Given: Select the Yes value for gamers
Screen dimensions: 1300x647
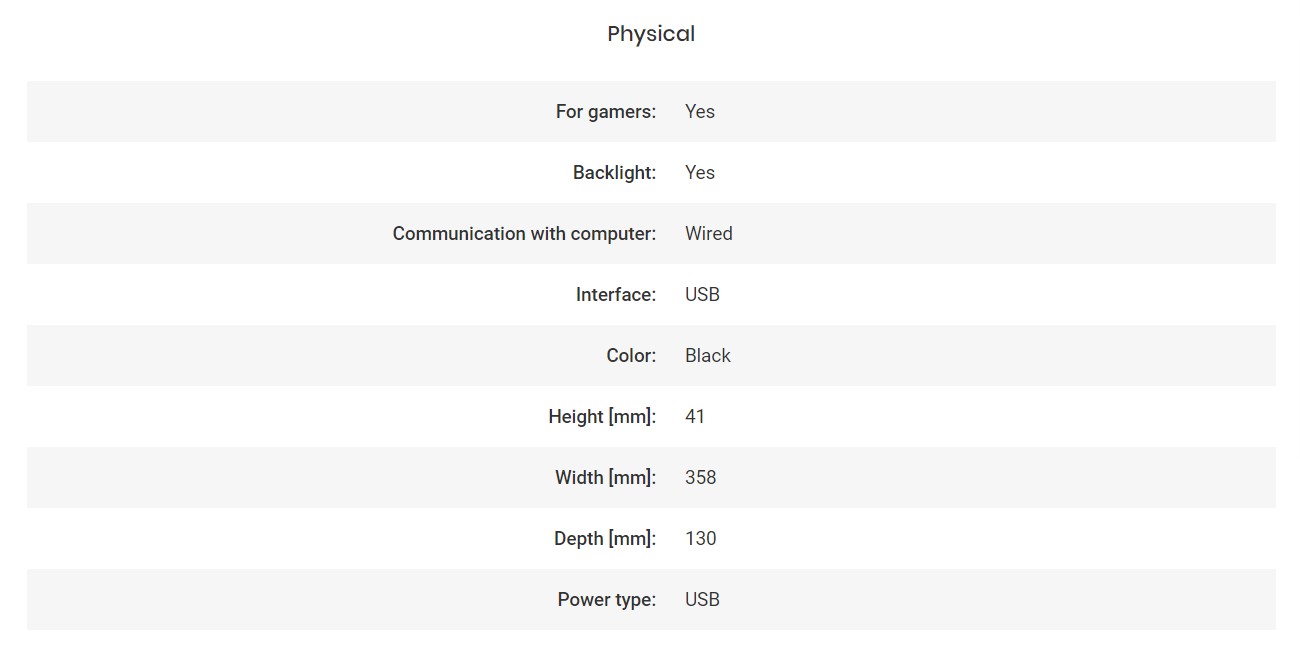Looking at the screenshot, I should click(x=700, y=112).
